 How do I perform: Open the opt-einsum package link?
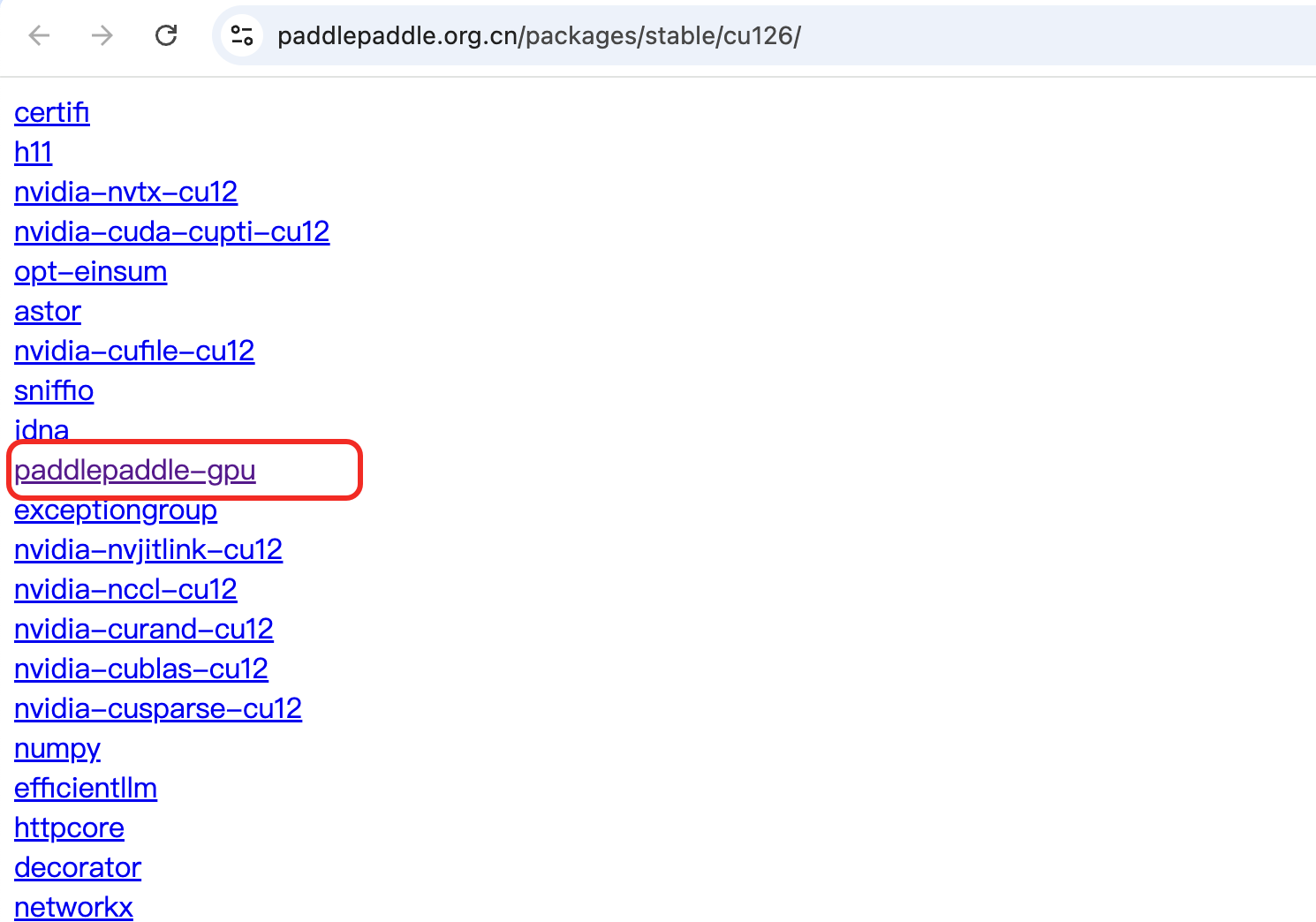point(90,272)
